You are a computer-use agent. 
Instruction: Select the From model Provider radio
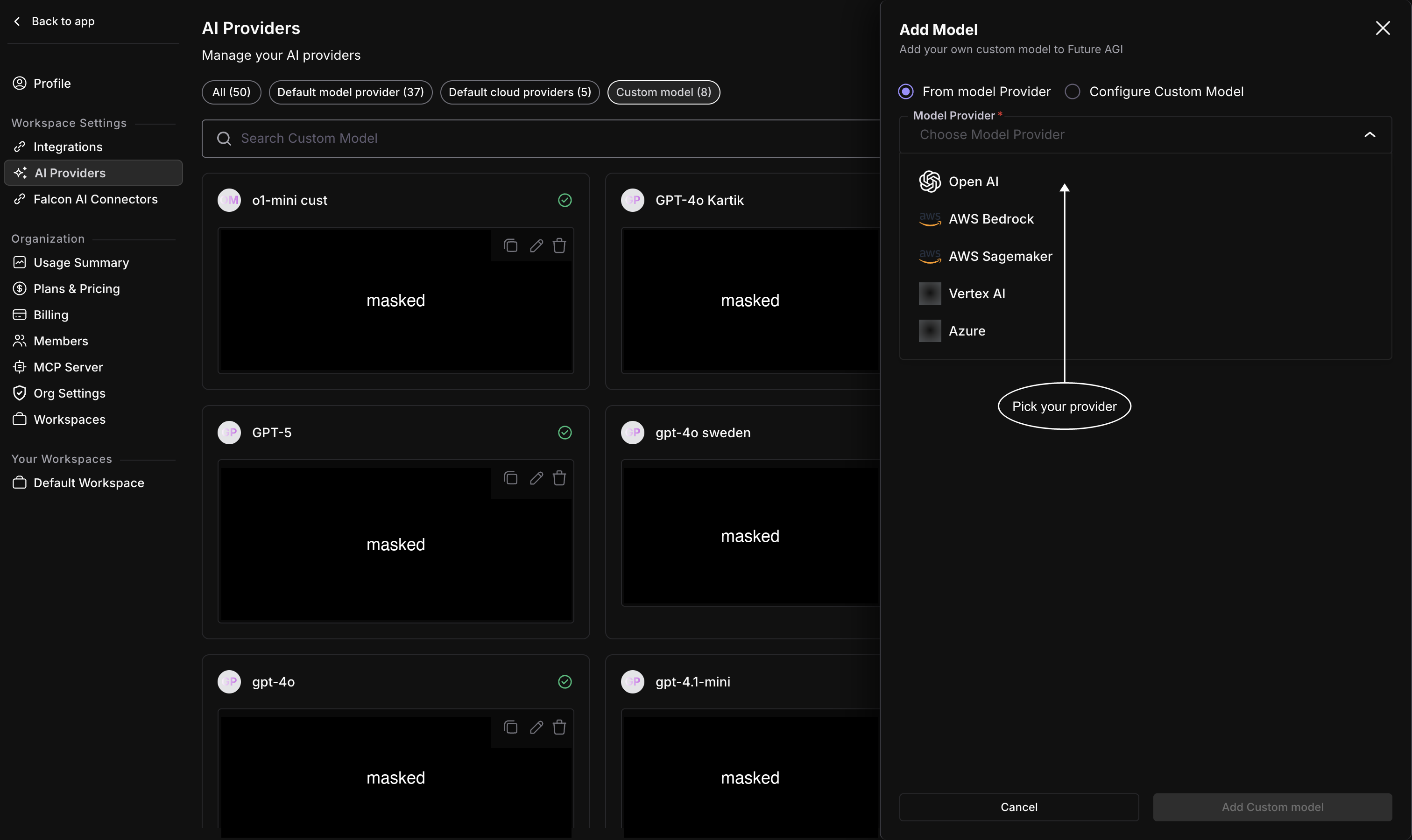[906, 91]
